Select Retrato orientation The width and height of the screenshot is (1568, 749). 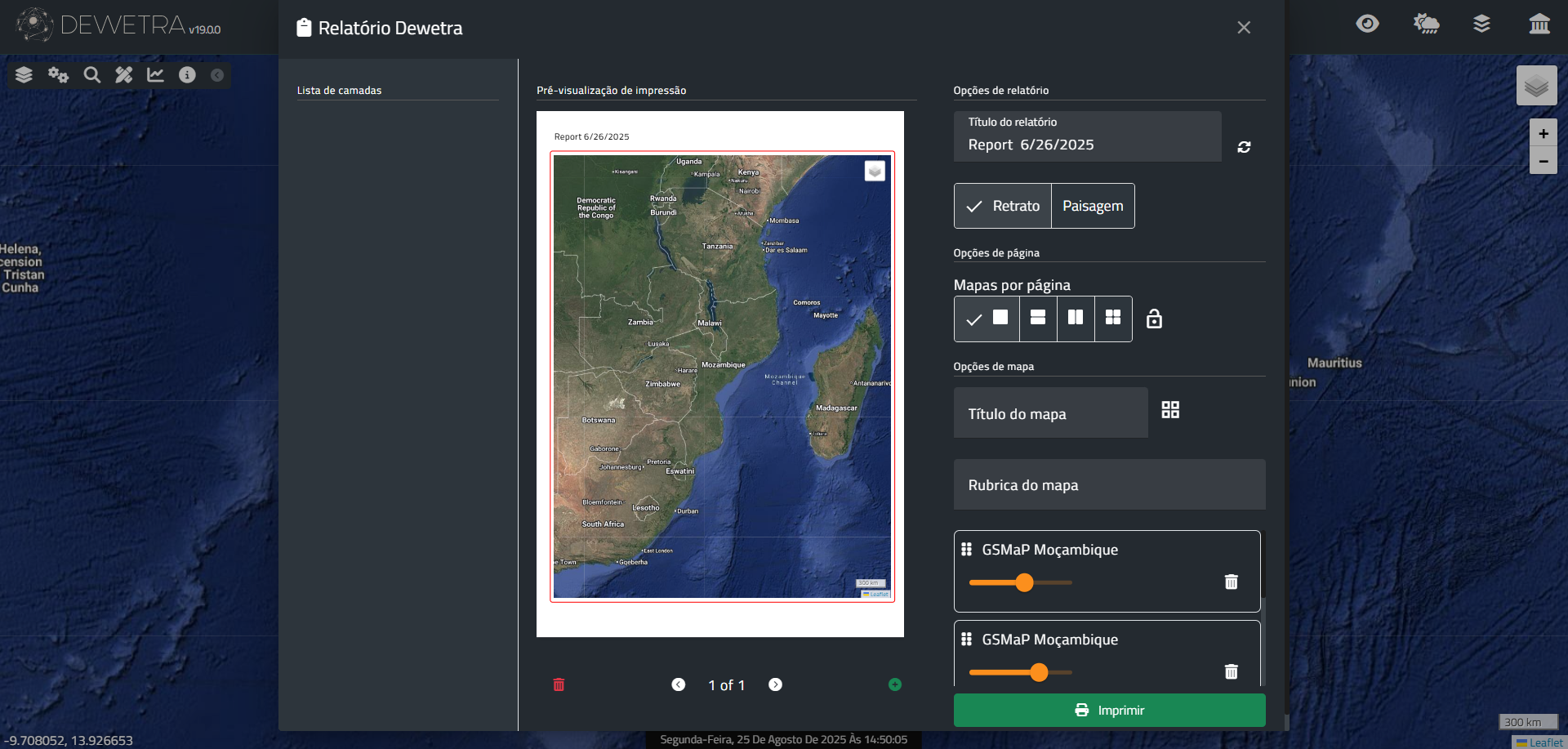tap(1003, 206)
